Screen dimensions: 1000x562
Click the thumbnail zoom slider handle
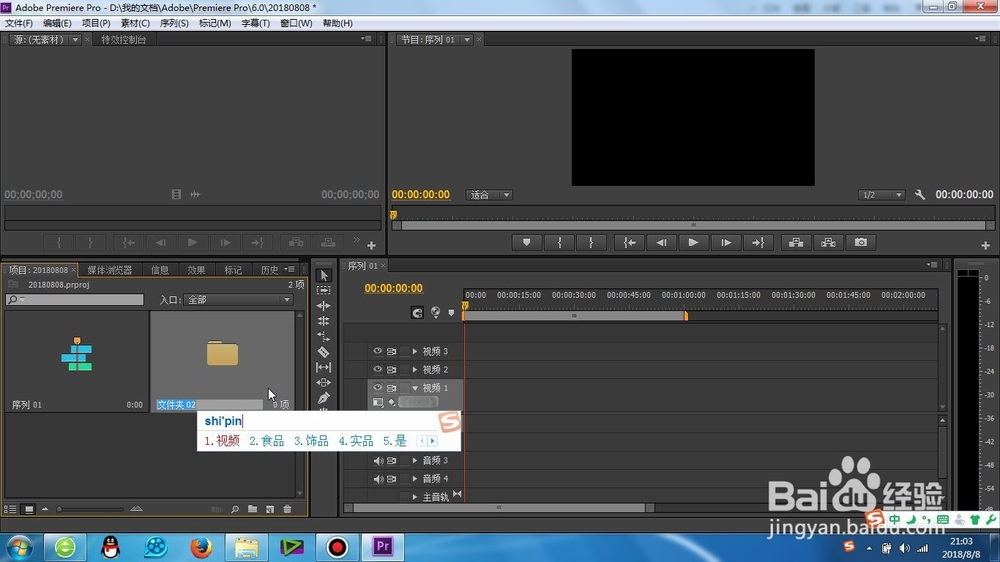59,509
